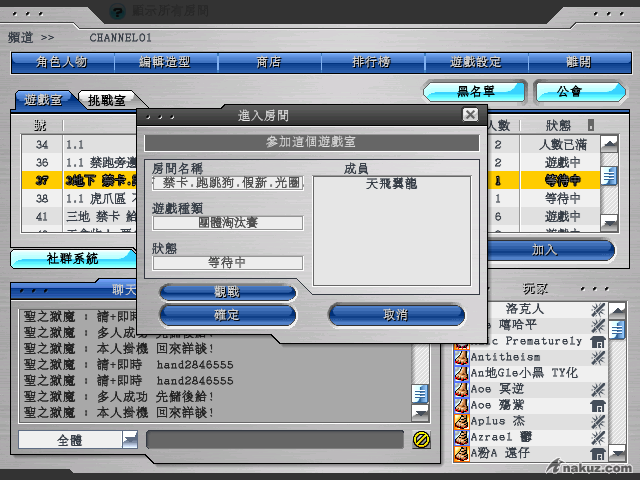Click the chat message input field
This screenshot has width=640, height=480.
(275, 440)
